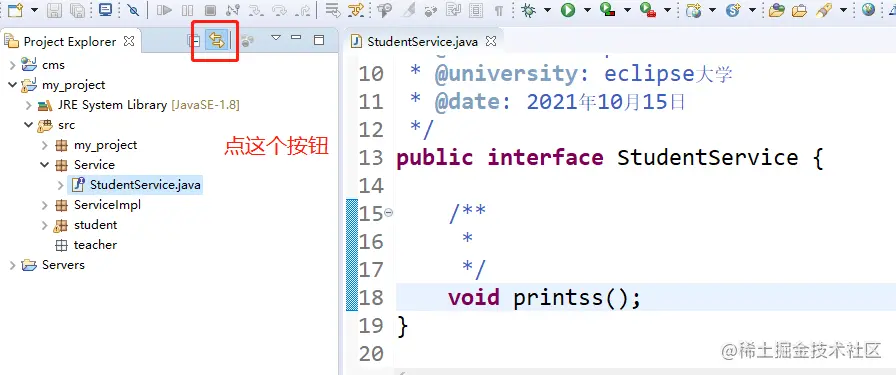Click the Run External Tools toolbox icon
Viewport: 896px width, 375px height.
coord(647,10)
